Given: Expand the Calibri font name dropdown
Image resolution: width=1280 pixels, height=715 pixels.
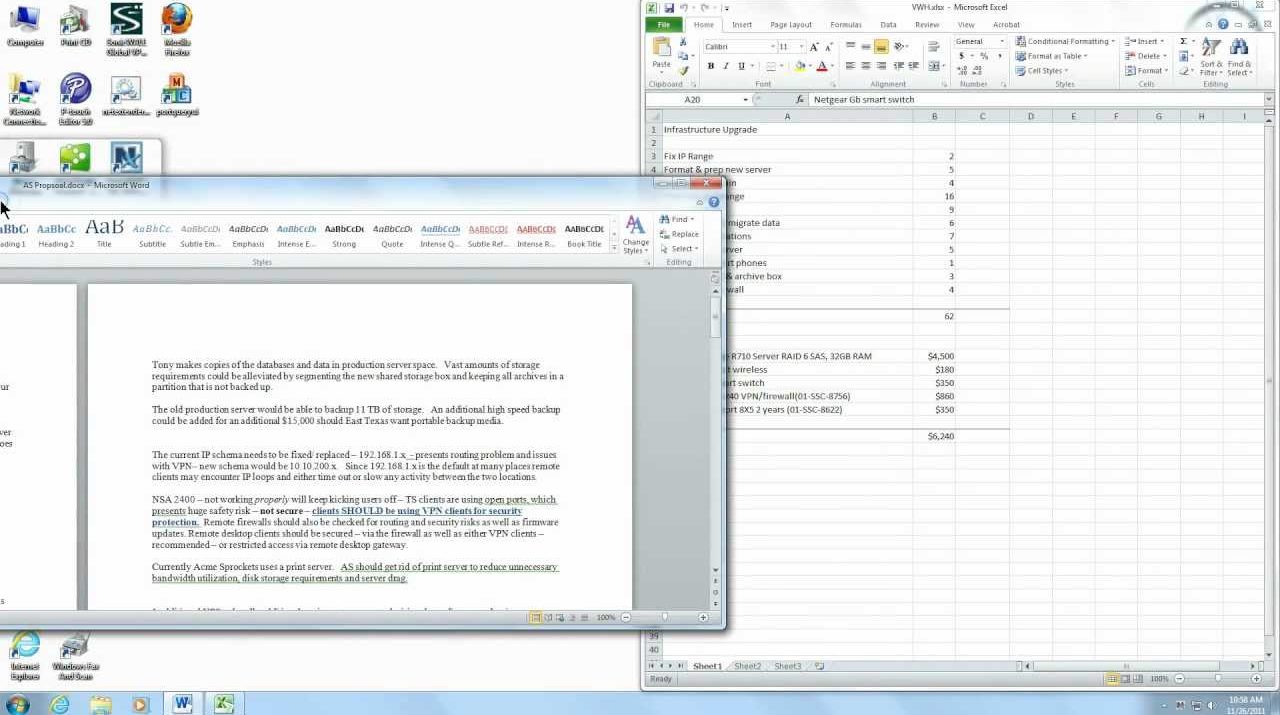Looking at the screenshot, I should [773, 47].
